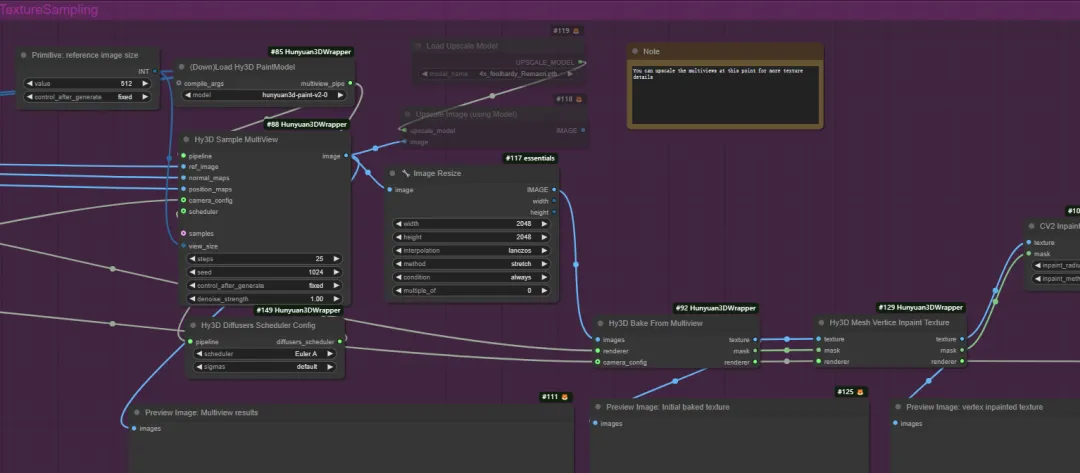Select the Preview Image: Multiview results title
Image resolution: width=1080 pixels, height=473 pixels.
coord(202,413)
